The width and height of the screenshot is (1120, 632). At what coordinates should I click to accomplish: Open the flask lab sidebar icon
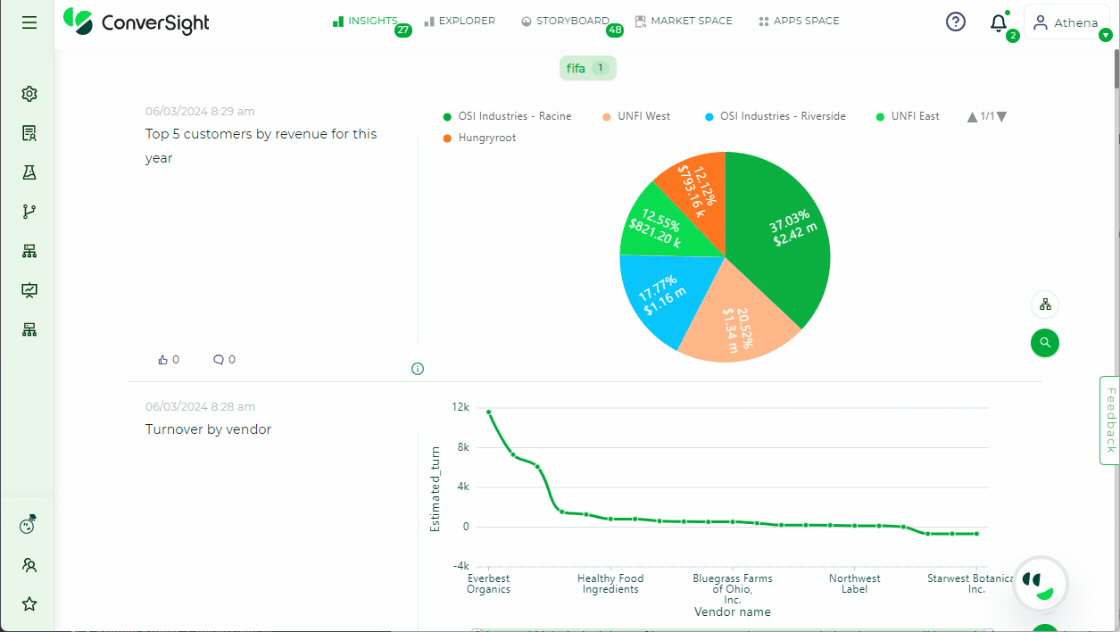(29, 172)
